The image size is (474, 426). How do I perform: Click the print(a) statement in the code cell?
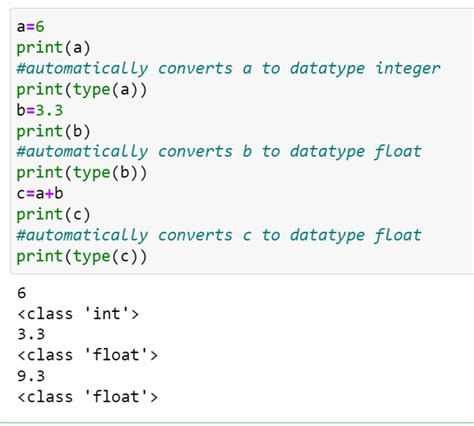point(53,48)
